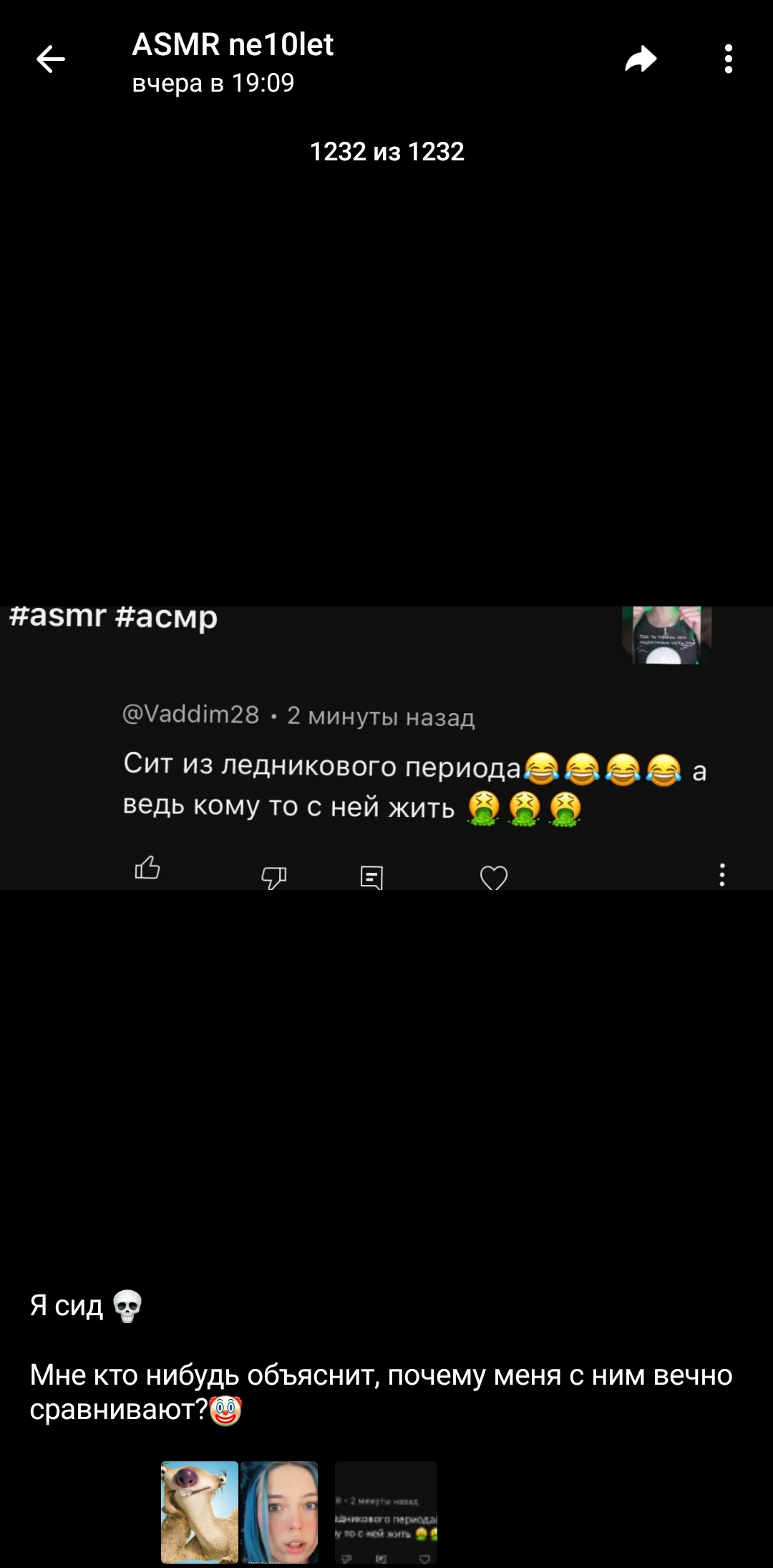773x1568 pixels.
Task: Open the top-right three-dot options menu
Action: (728, 59)
